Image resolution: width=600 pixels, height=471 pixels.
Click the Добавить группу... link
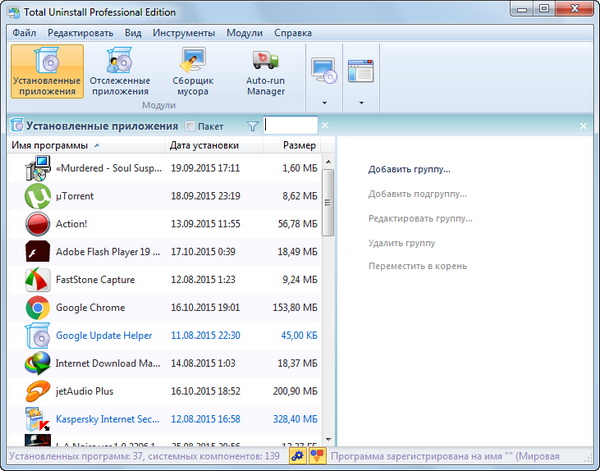coord(409,169)
